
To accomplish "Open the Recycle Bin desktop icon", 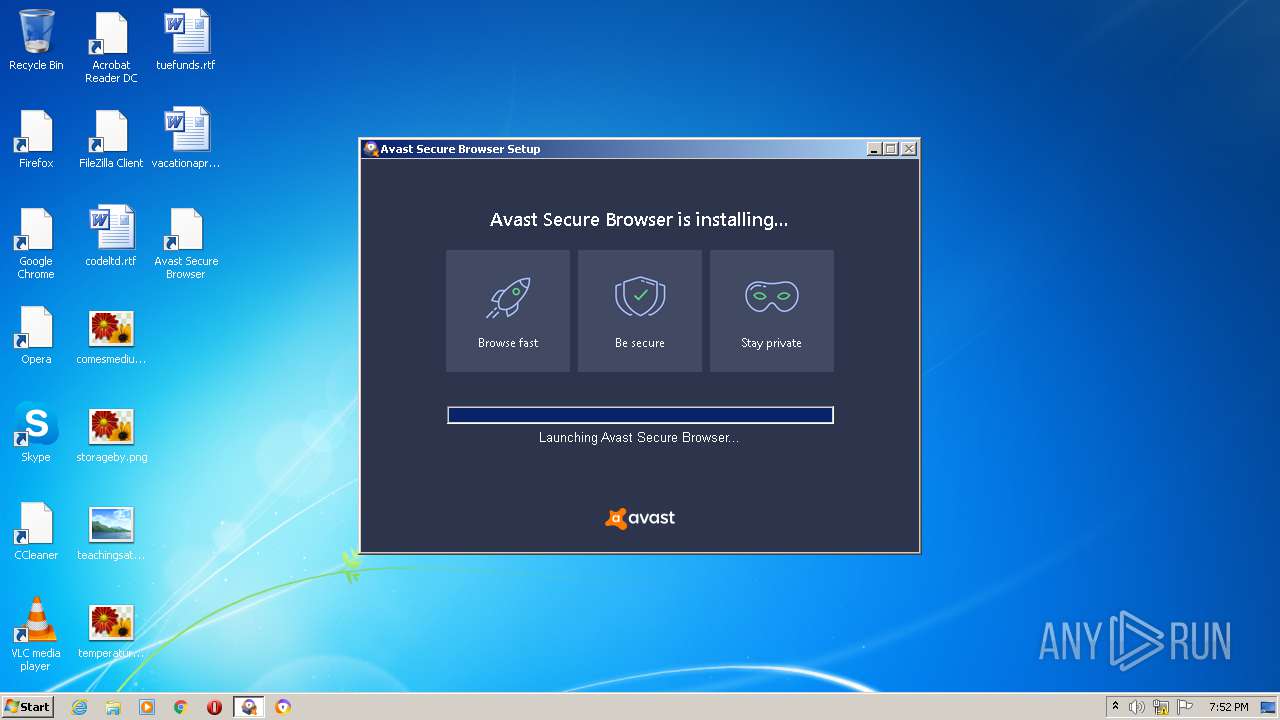I will 36,40.
